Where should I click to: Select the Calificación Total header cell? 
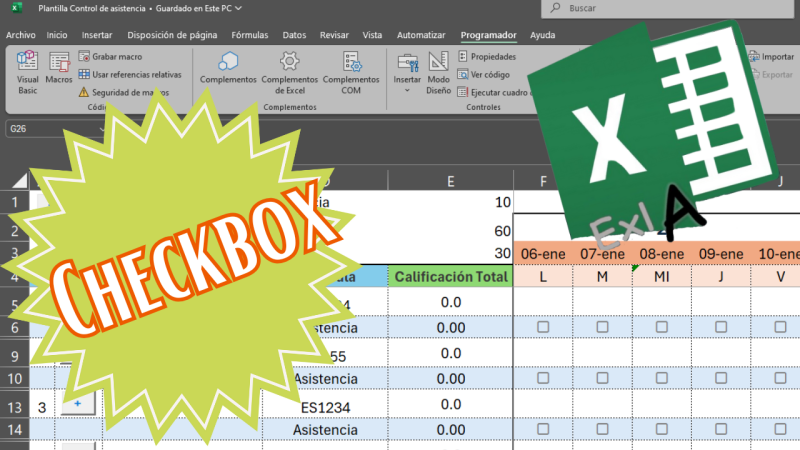click(451, 277)
